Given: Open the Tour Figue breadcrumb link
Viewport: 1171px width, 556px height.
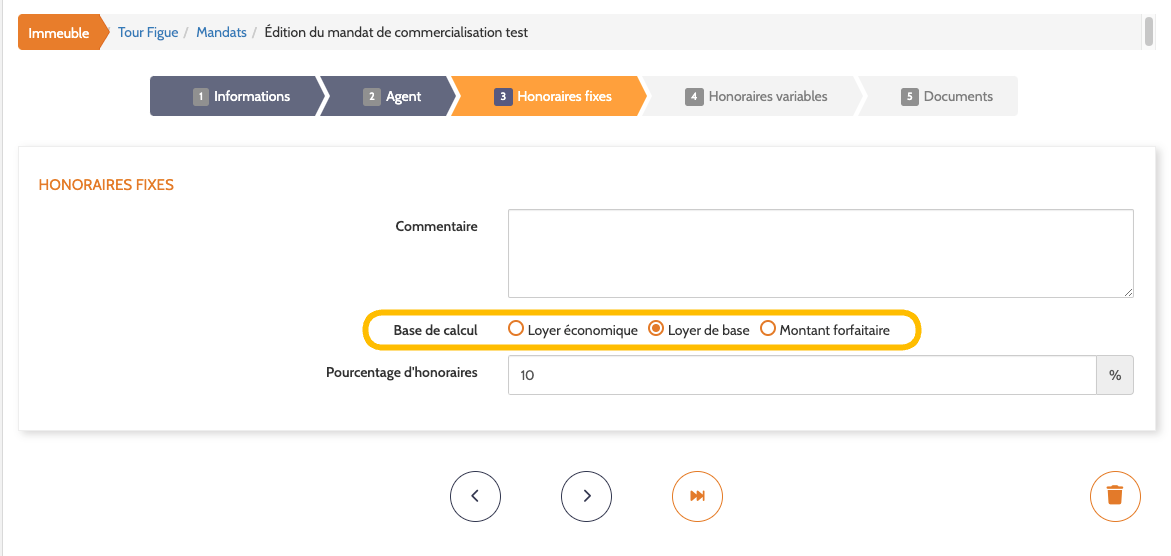Looking at the screenshot, I should 148,33.
